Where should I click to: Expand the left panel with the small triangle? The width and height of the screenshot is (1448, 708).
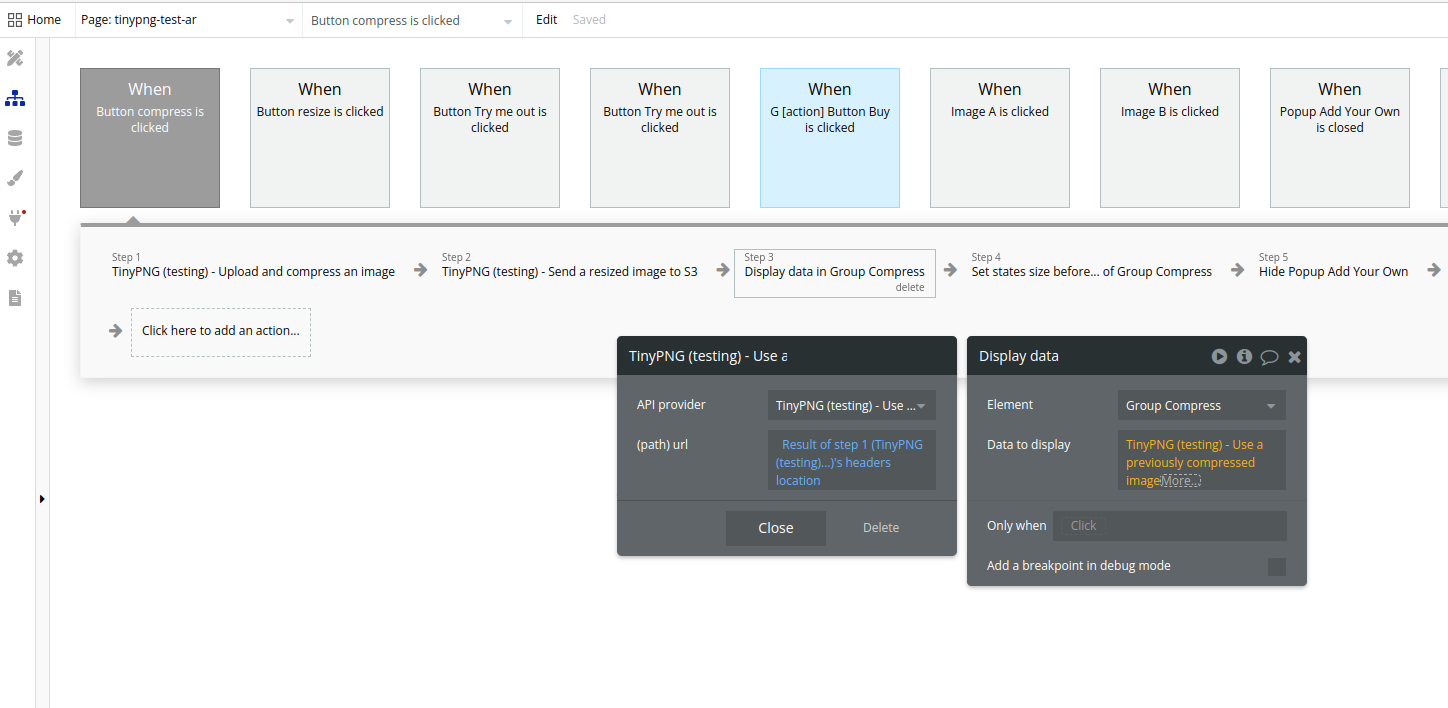click(42, 498)
